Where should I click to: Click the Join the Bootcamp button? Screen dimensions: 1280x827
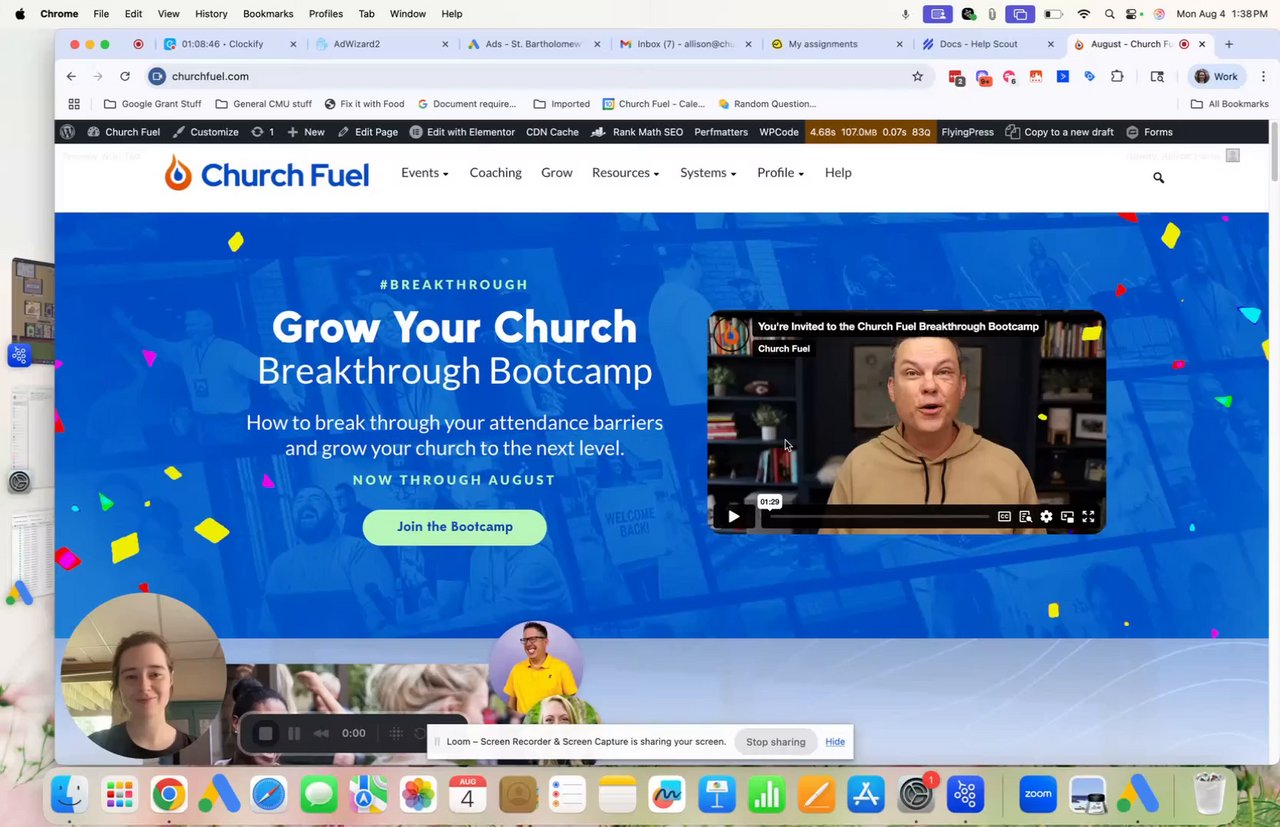(455, 527)
